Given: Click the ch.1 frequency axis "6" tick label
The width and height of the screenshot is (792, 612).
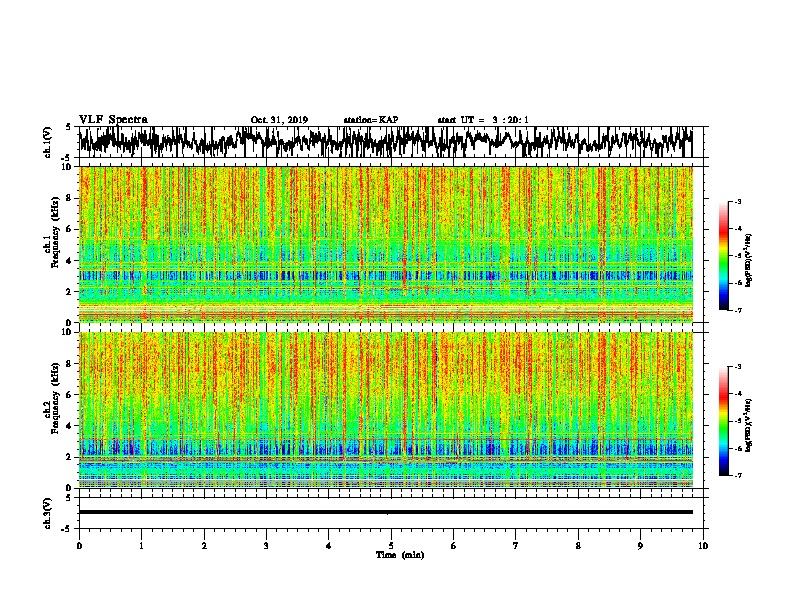Looking at the screenshot, I should click(x=69, y=229).
